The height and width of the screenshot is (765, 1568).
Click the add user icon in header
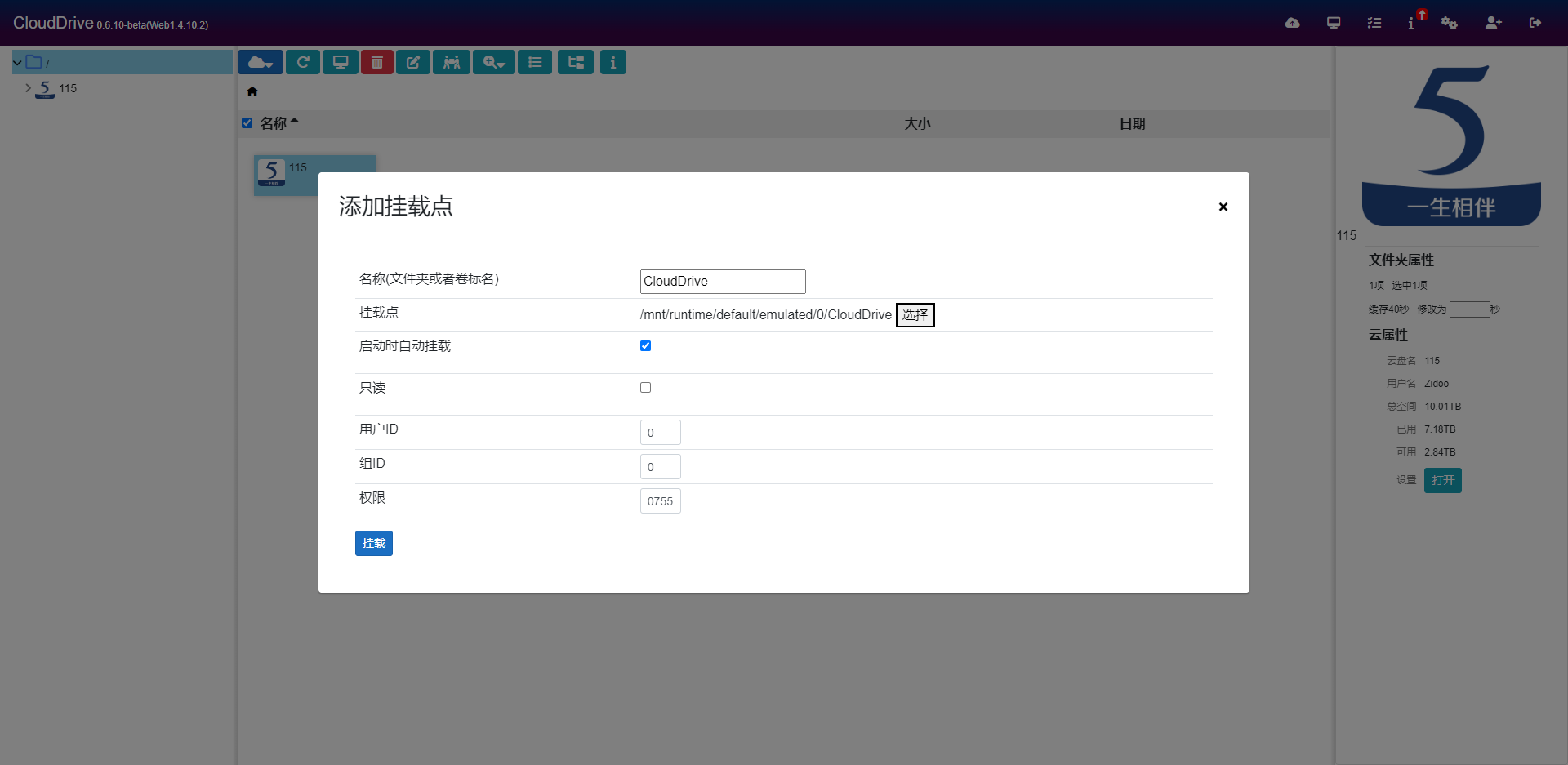coord(1494,23)
